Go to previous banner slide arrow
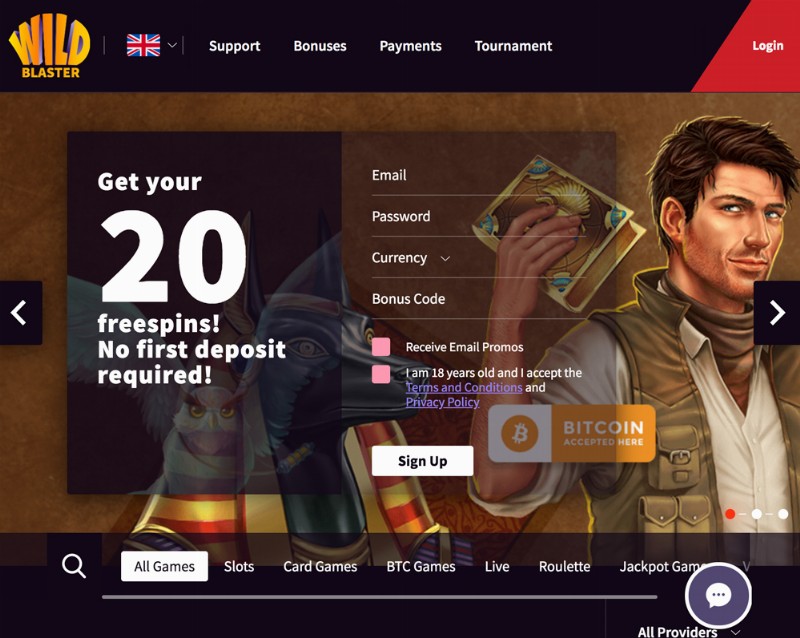 (21, 313)
